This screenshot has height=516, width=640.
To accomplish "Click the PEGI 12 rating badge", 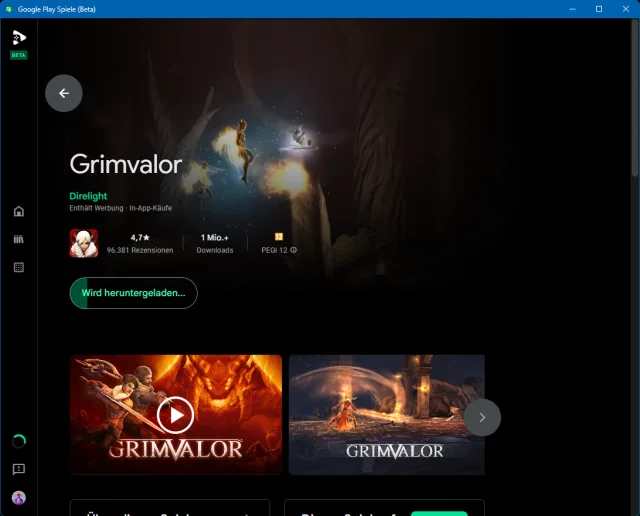I will 279,237.
